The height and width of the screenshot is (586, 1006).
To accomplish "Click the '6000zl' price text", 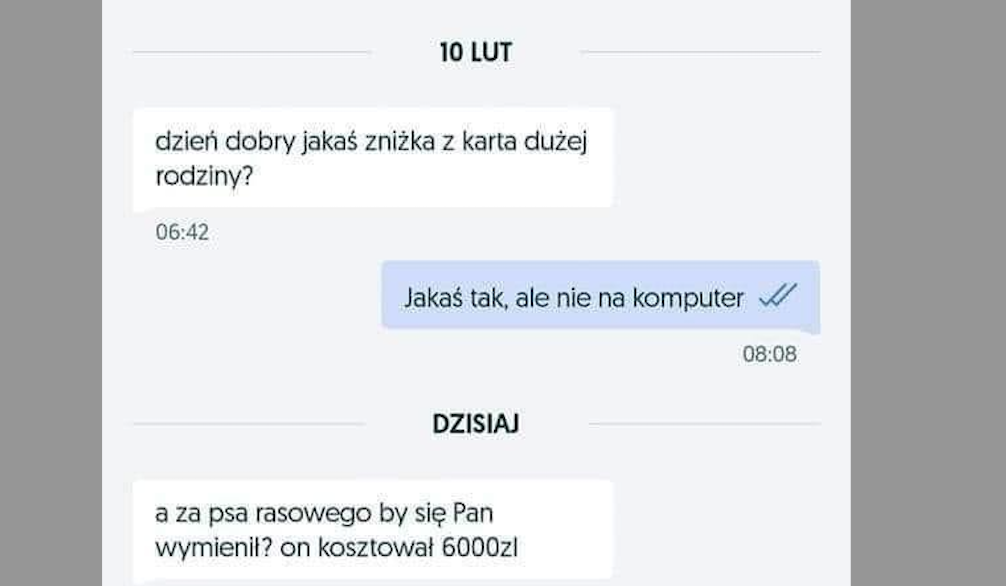I will click(x=480, y=547).
